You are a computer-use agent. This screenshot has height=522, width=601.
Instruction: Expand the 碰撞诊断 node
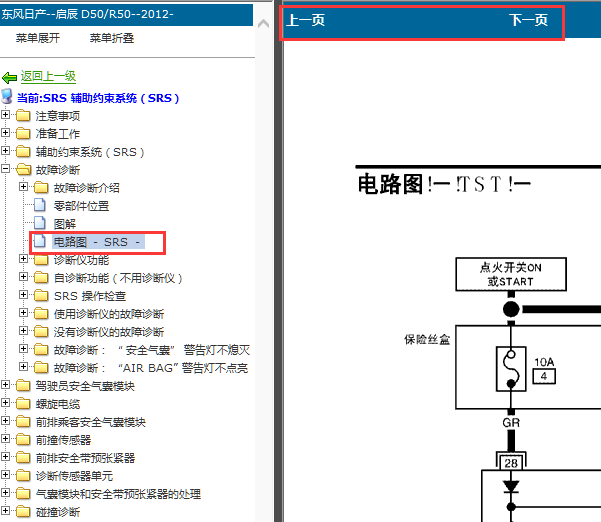pos(5,511)
